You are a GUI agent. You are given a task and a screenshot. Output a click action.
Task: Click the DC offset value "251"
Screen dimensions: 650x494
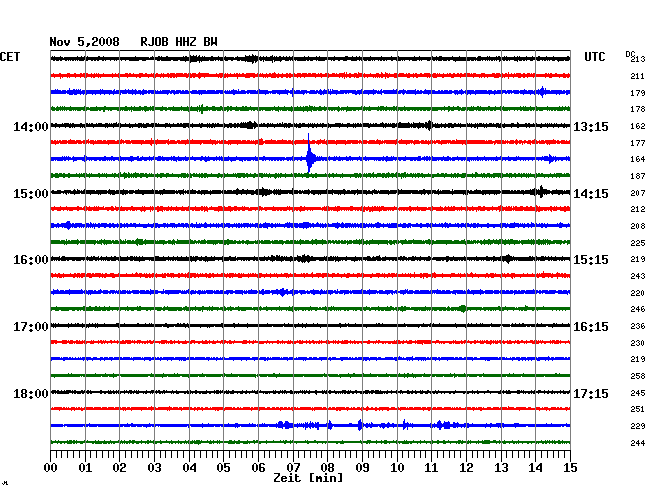(x=638, y=409)
